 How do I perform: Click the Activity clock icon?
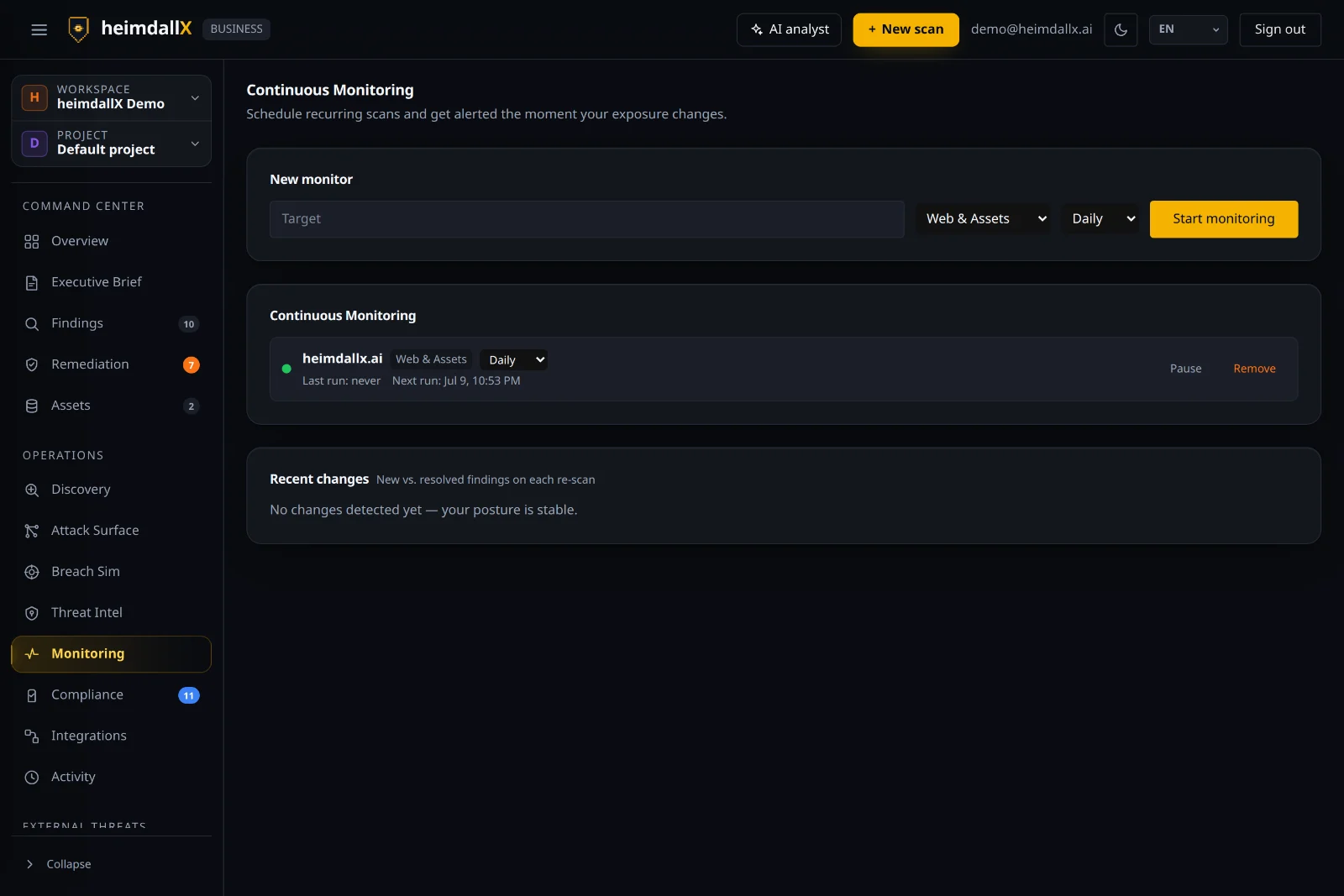click(x=32, y=778)
